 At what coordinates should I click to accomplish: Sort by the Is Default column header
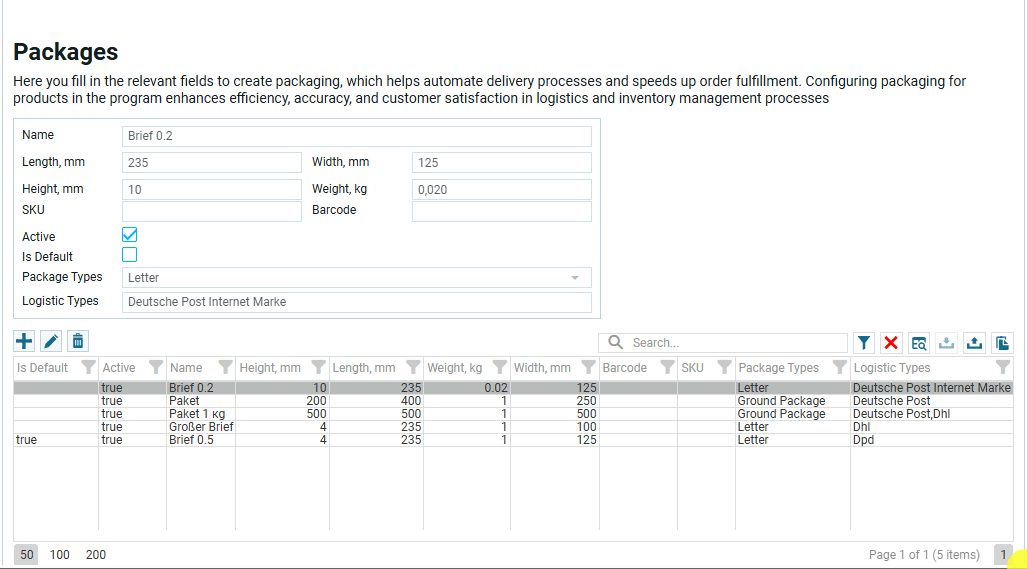tap(43, 368)
